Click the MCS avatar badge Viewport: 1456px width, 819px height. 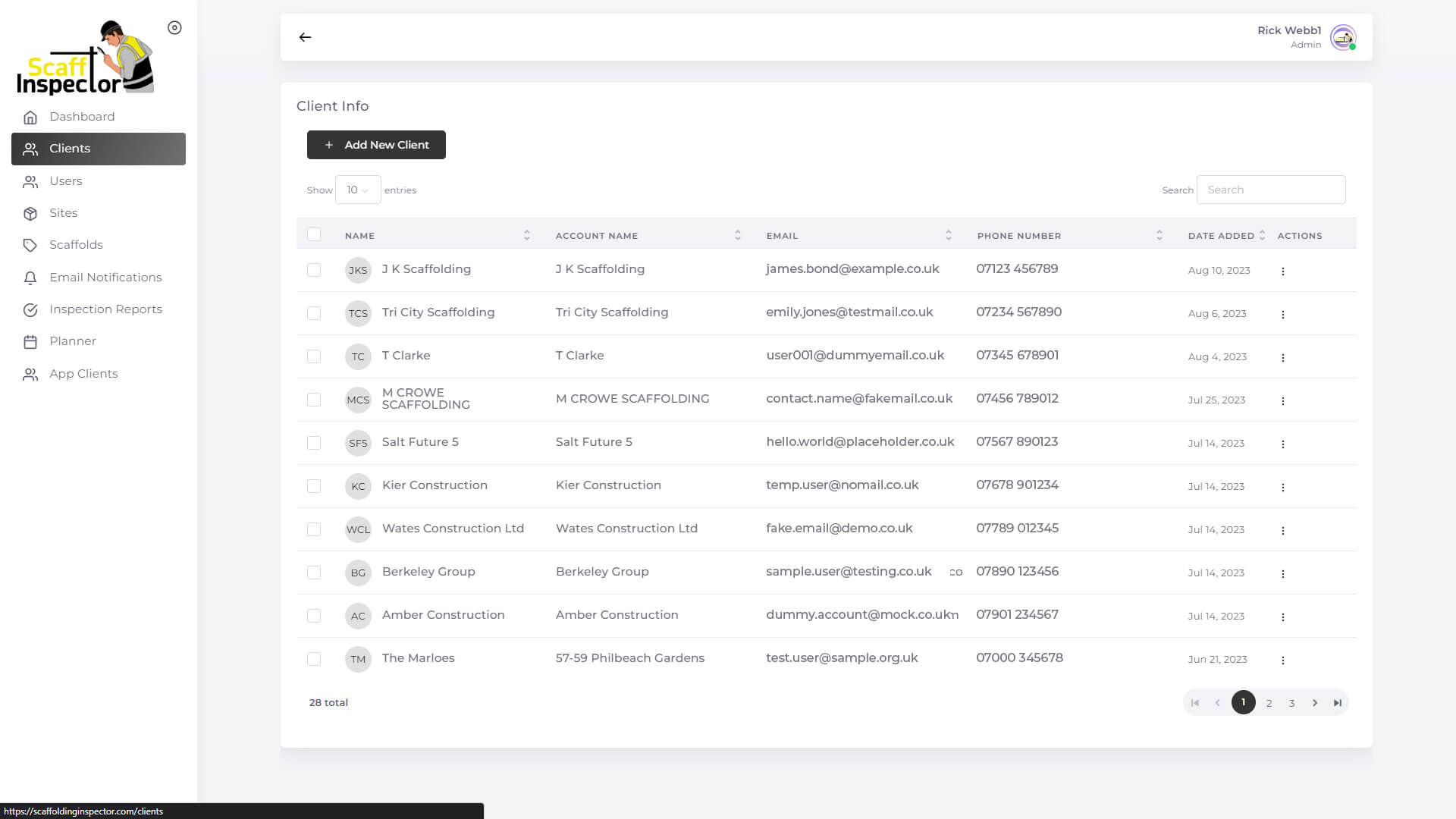click(x=358, y=400)
